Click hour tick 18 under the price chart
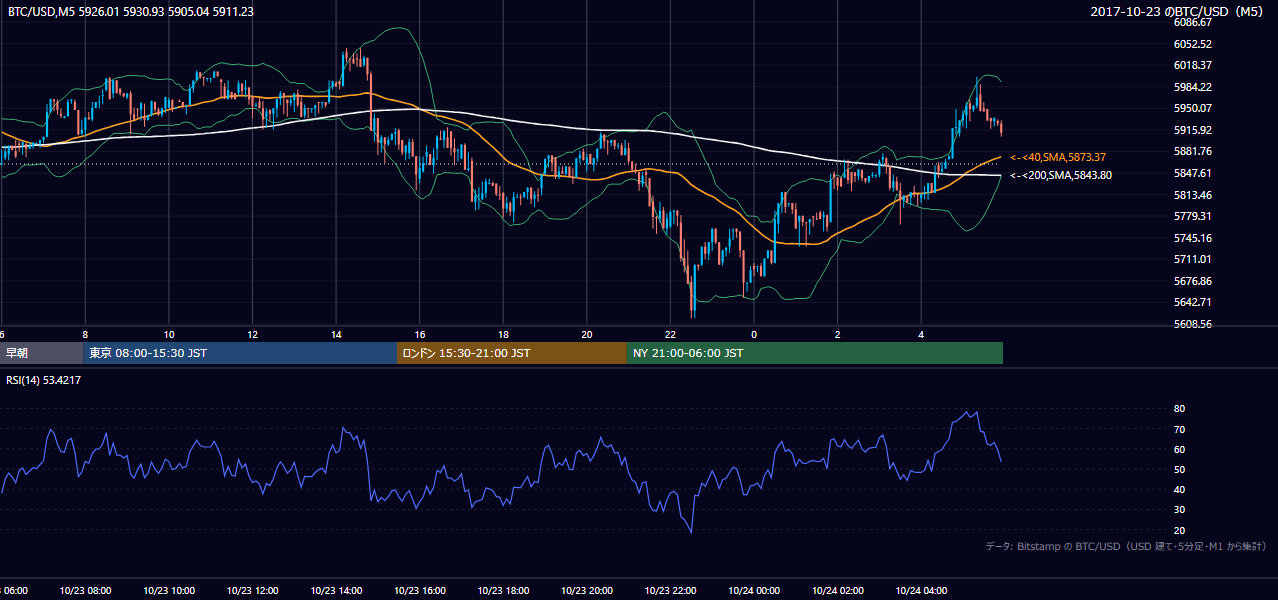 click(503, 334)
